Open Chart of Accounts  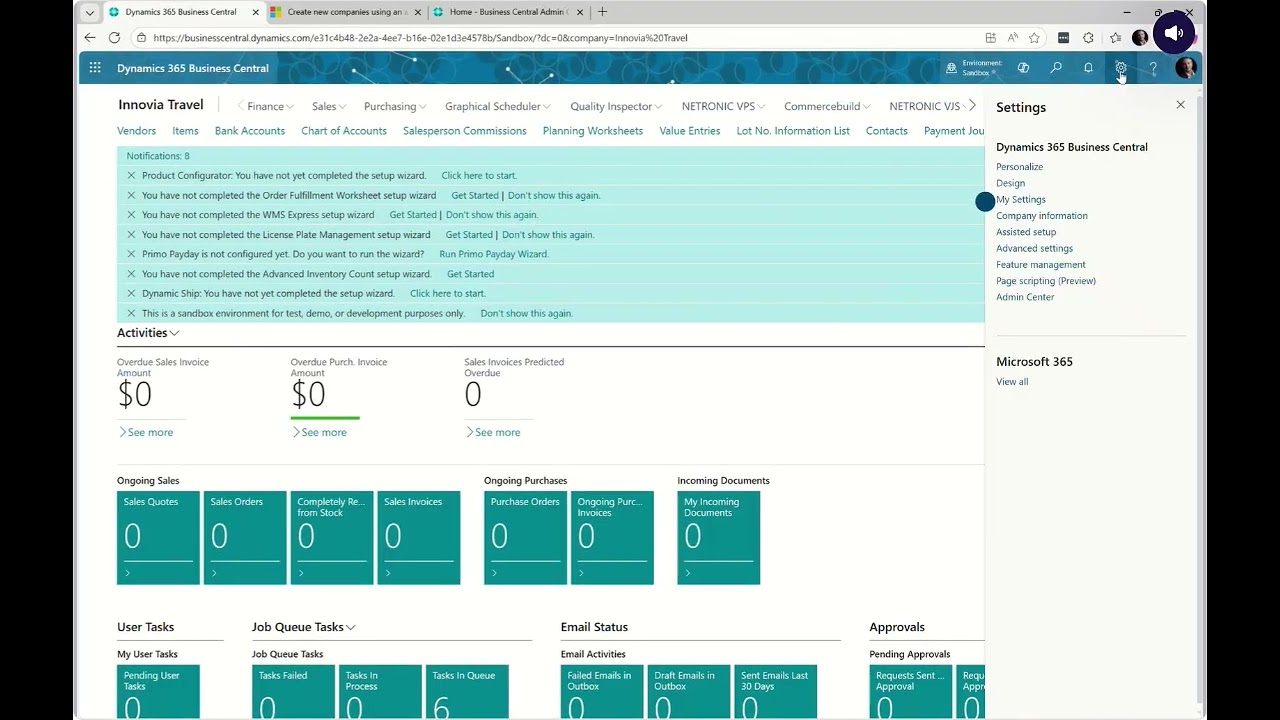(344, 131)
